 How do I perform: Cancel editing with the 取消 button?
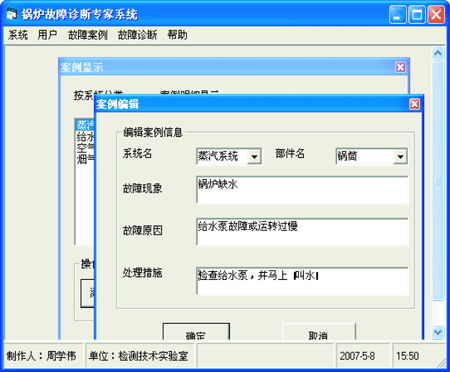coord(319,332)
